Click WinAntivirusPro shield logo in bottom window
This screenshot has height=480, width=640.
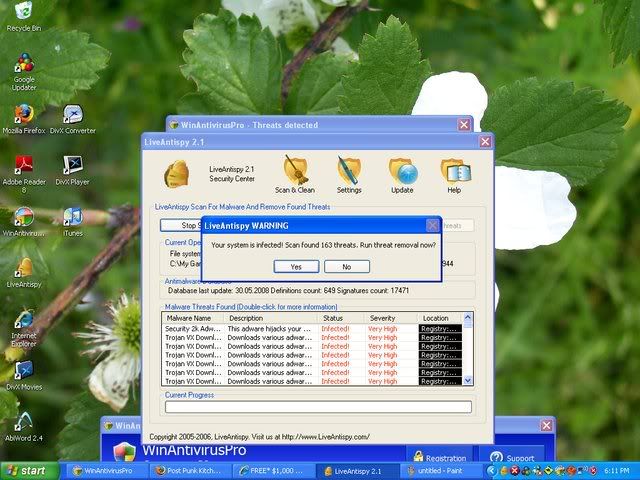[x=124, y=452]
